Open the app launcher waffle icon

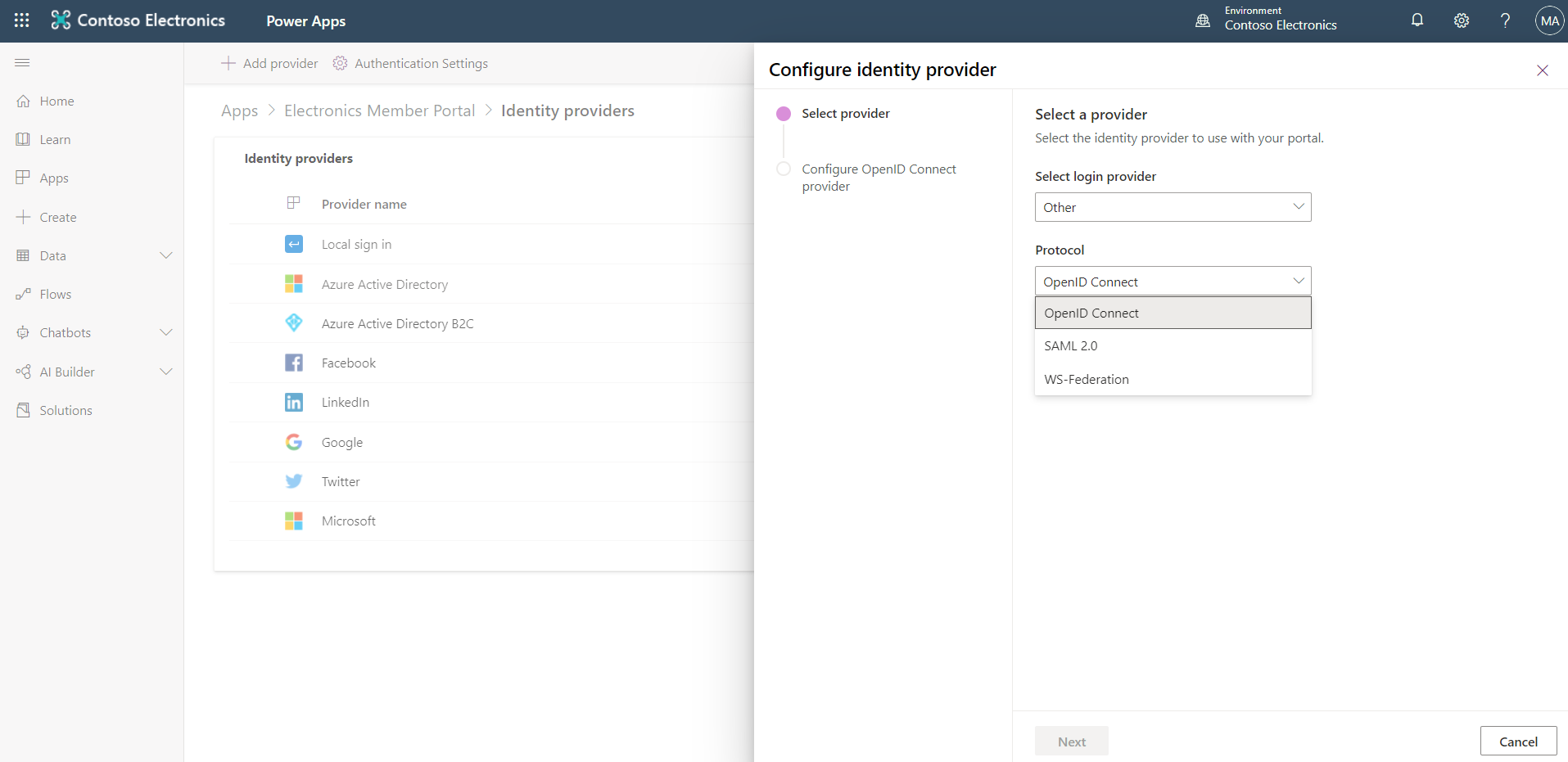click(x=22, y=20)
